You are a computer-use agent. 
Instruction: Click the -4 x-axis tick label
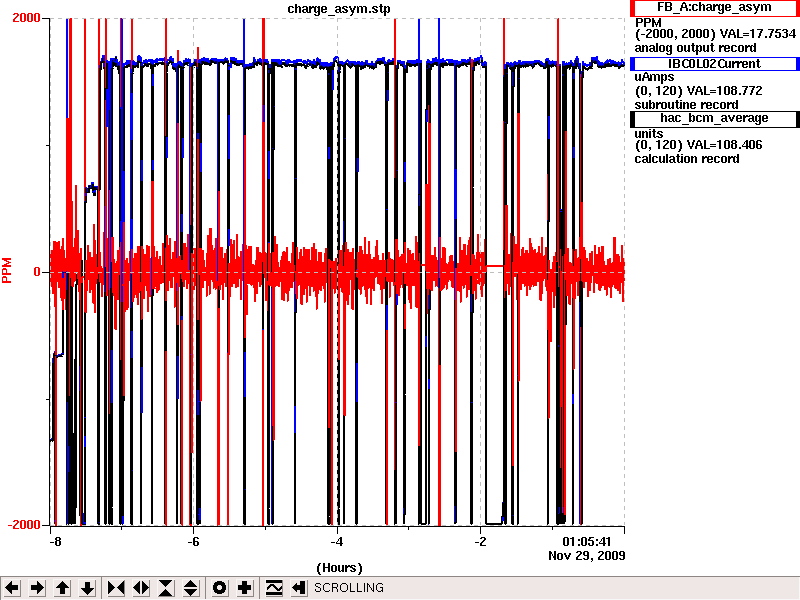click(x=337, y=542)
